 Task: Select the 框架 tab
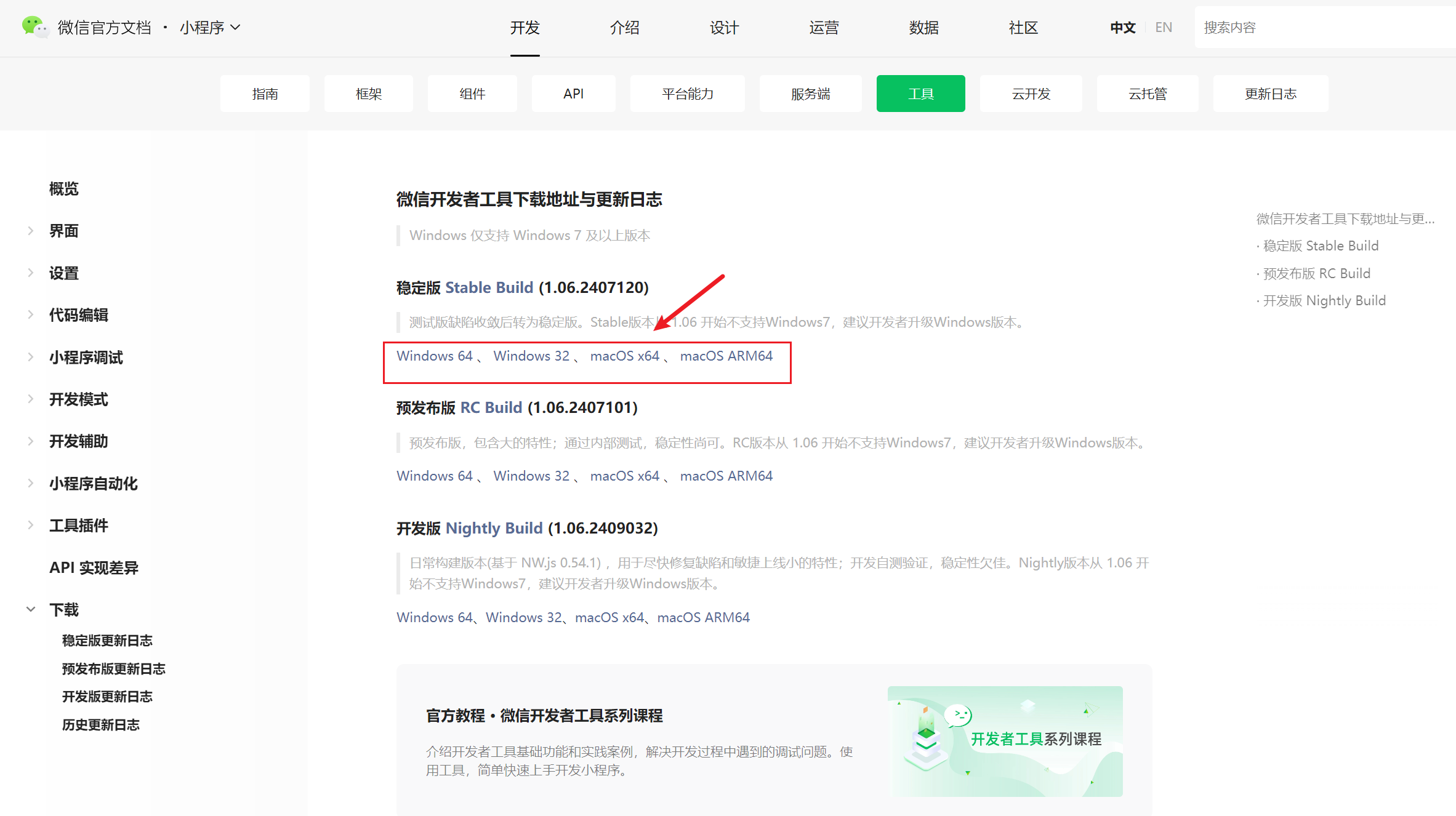368,94
